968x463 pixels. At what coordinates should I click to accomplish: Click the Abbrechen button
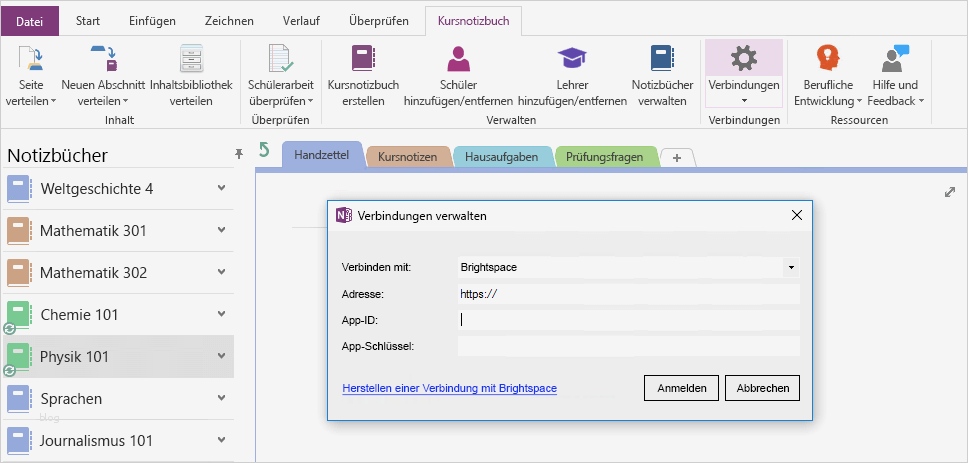point(762,388)
